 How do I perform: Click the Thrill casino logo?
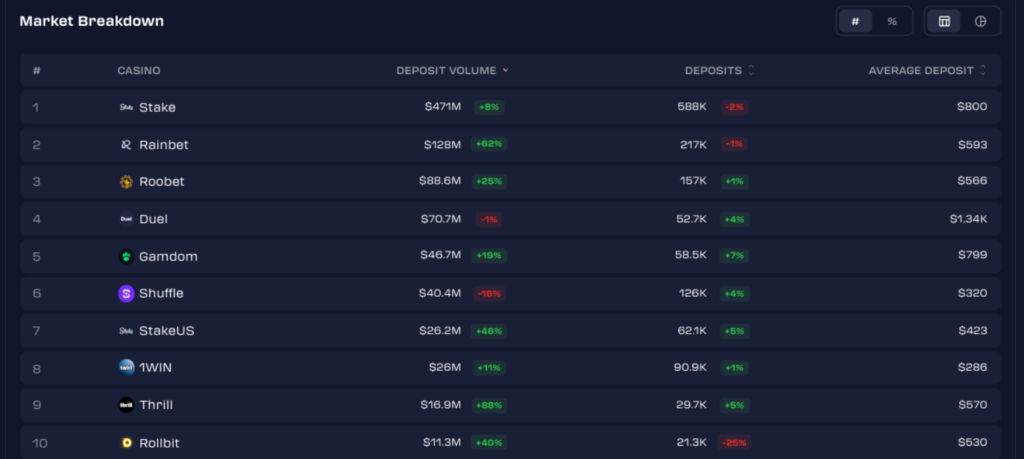tap(126, 405)
